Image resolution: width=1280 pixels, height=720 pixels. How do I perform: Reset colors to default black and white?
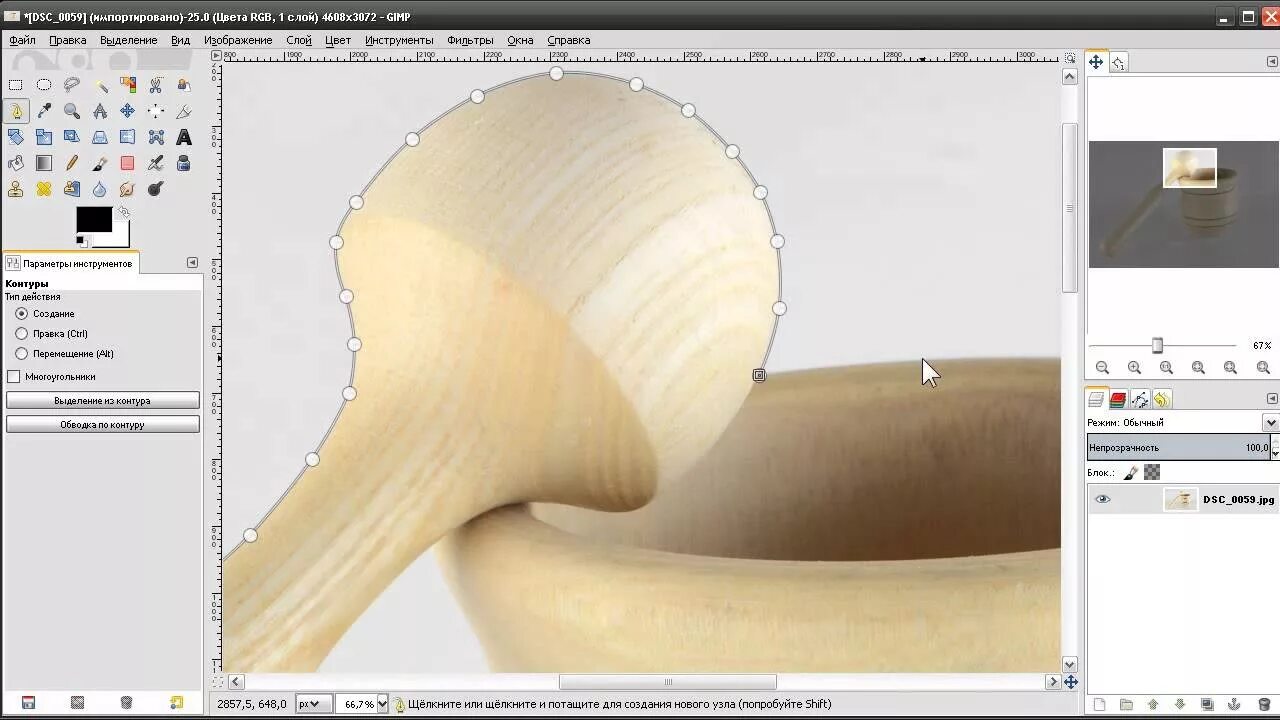point(82,241)
